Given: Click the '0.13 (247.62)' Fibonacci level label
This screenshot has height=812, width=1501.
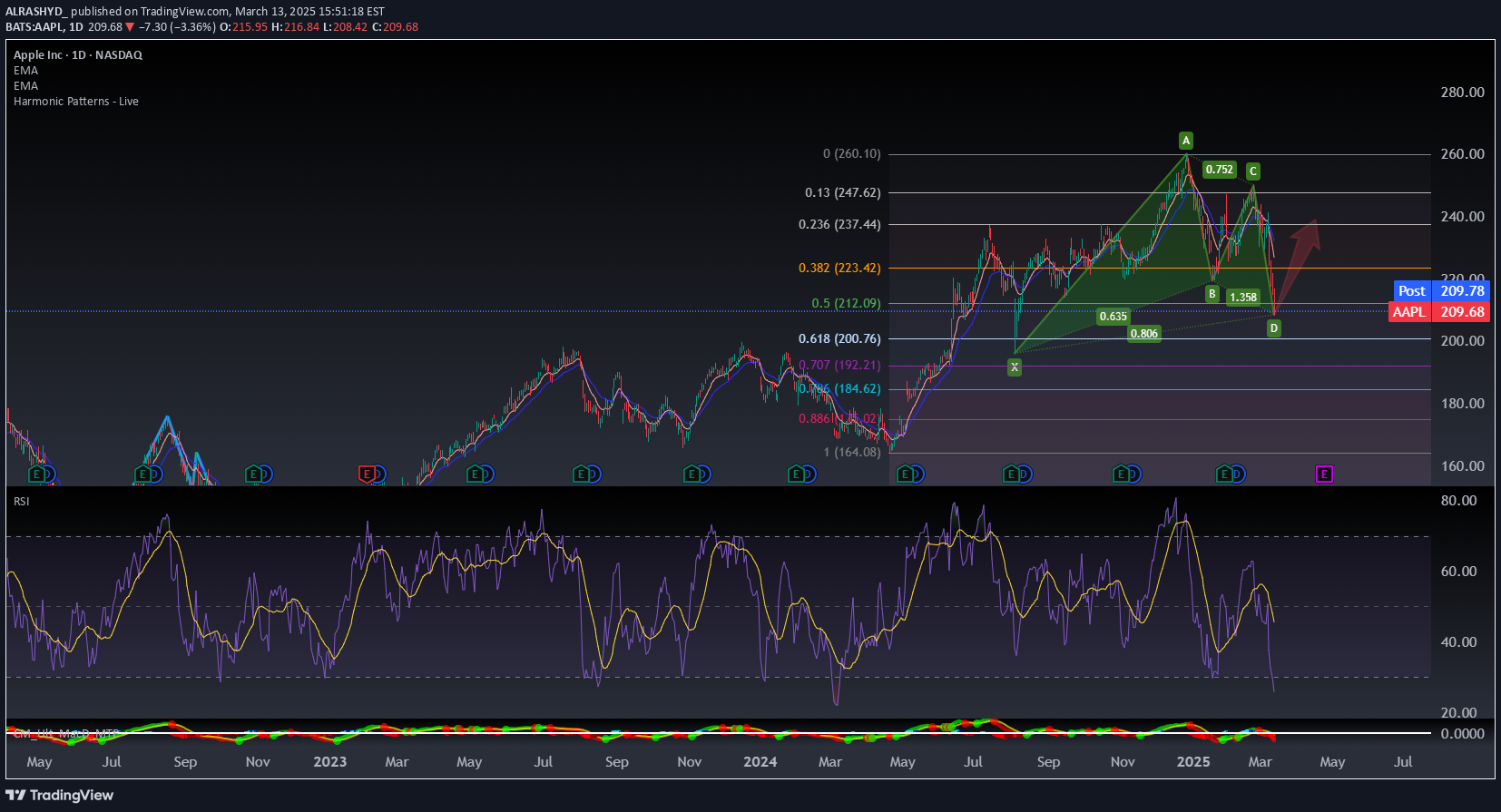Looking at the screenshot, I should coord(843,192).
